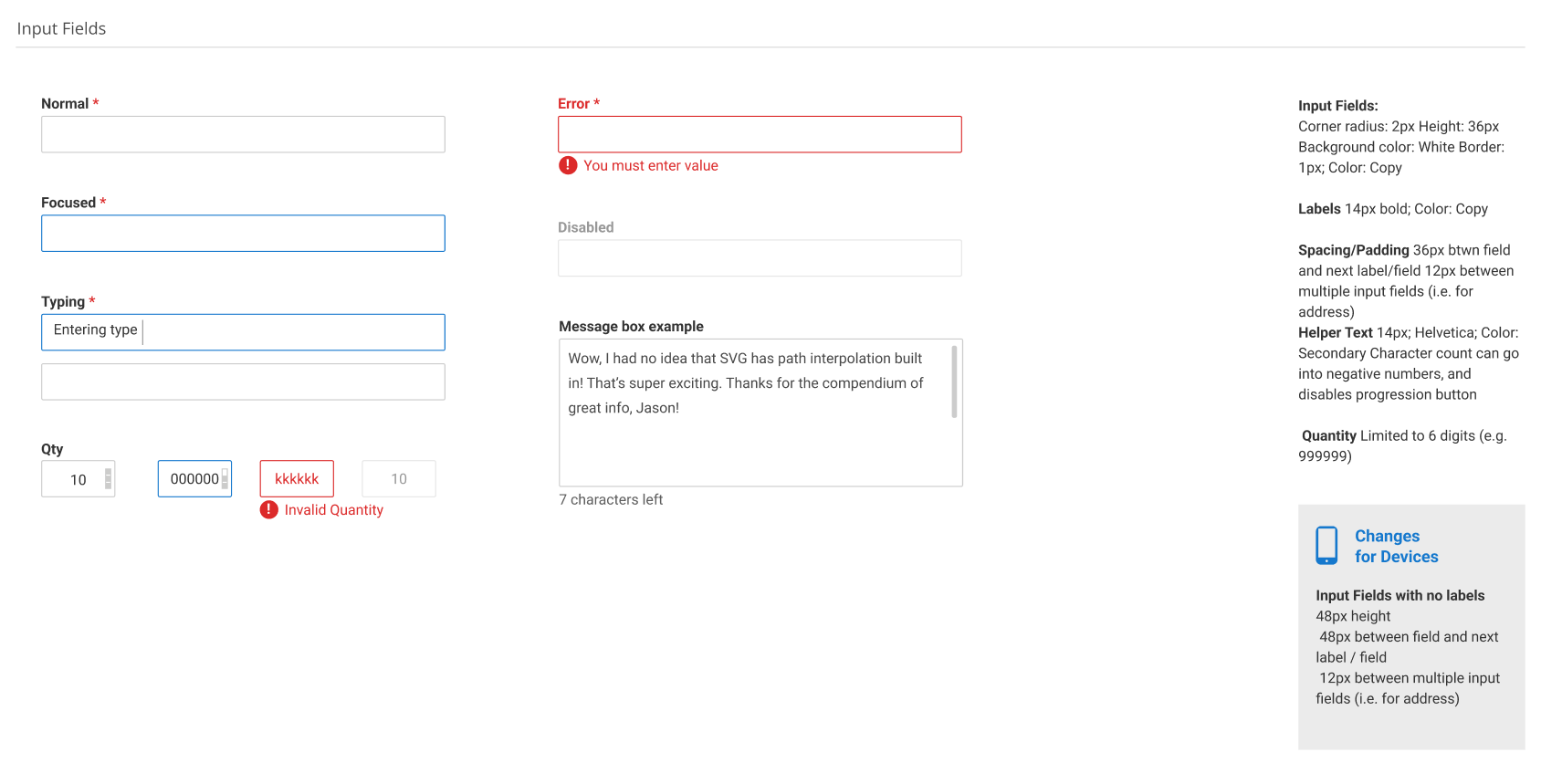Click the 'Normal' field label

tap(65, 104)
